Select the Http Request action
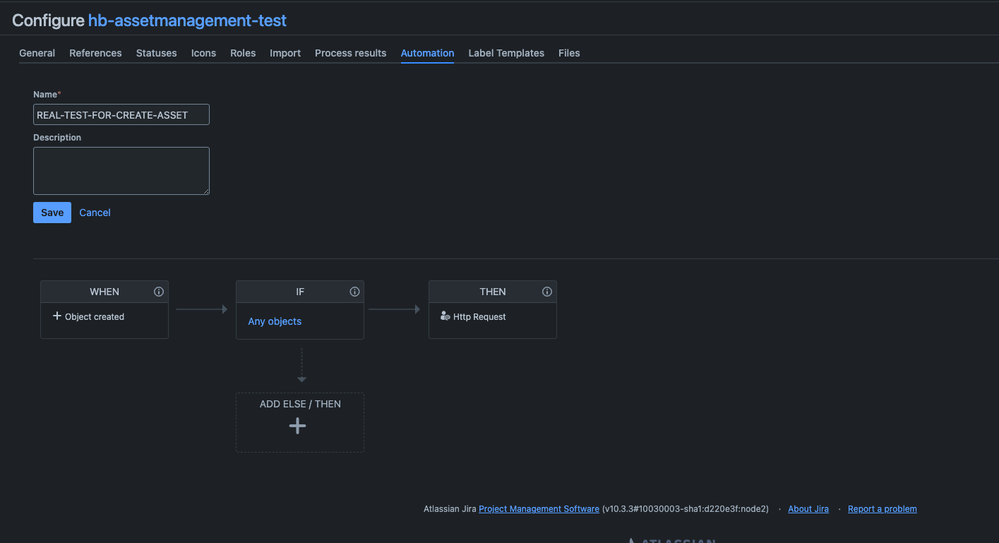999x543 pixels. [x=479, y=317]
